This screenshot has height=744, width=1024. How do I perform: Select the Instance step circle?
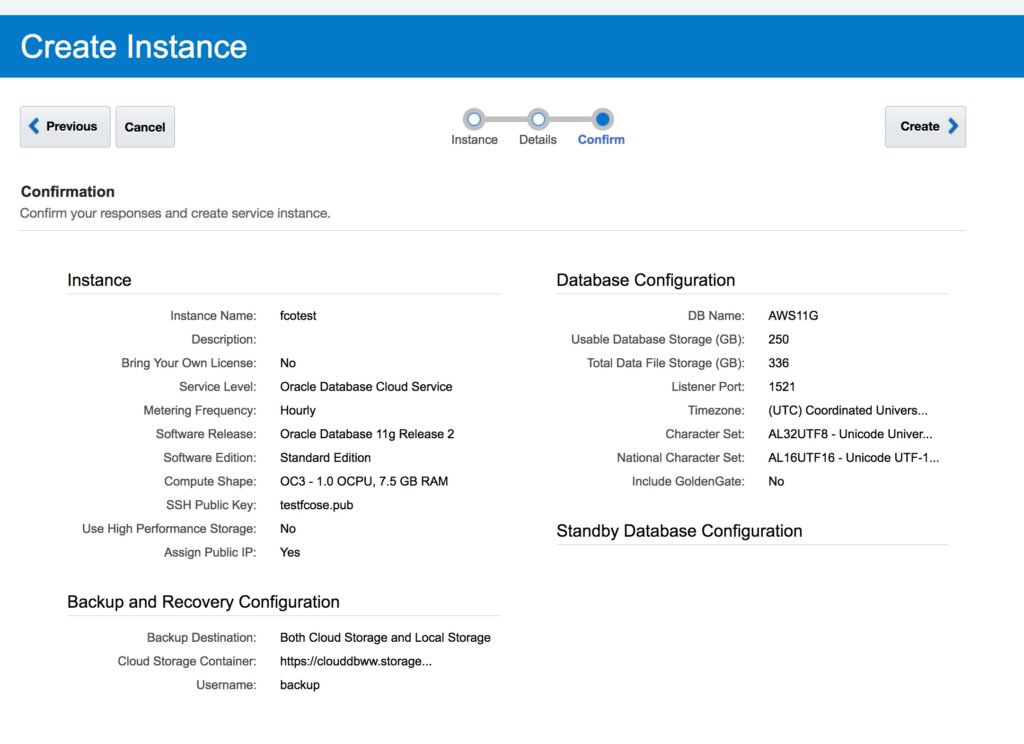click(x=474, y=119)
